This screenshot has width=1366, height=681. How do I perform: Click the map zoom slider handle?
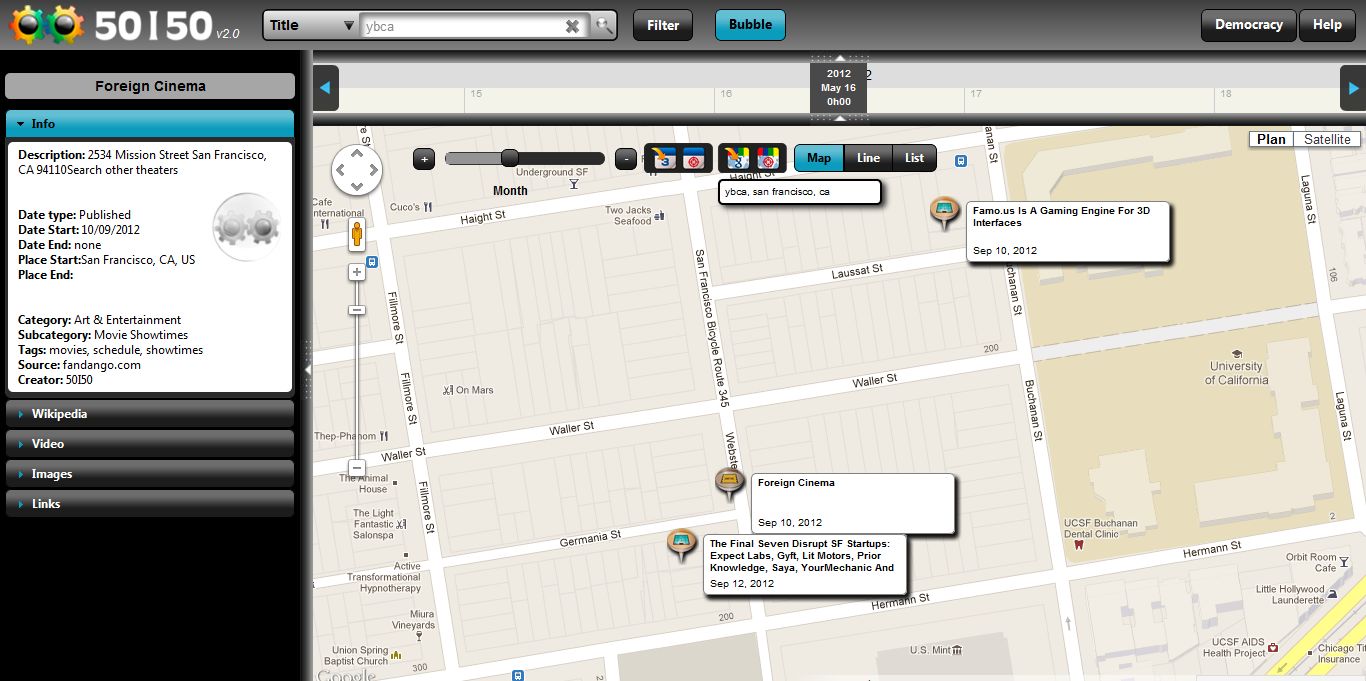pyautogui.click(x=356, y=310)
